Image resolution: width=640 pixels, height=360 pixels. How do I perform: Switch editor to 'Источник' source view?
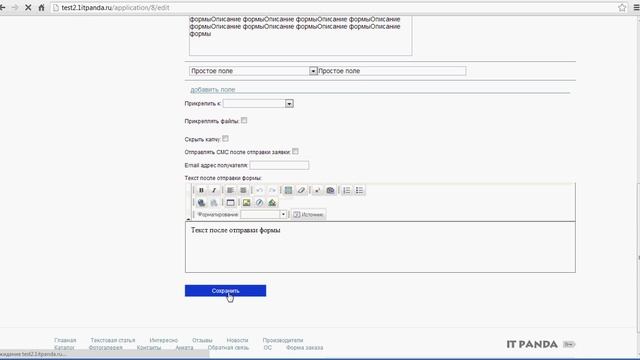309,214
